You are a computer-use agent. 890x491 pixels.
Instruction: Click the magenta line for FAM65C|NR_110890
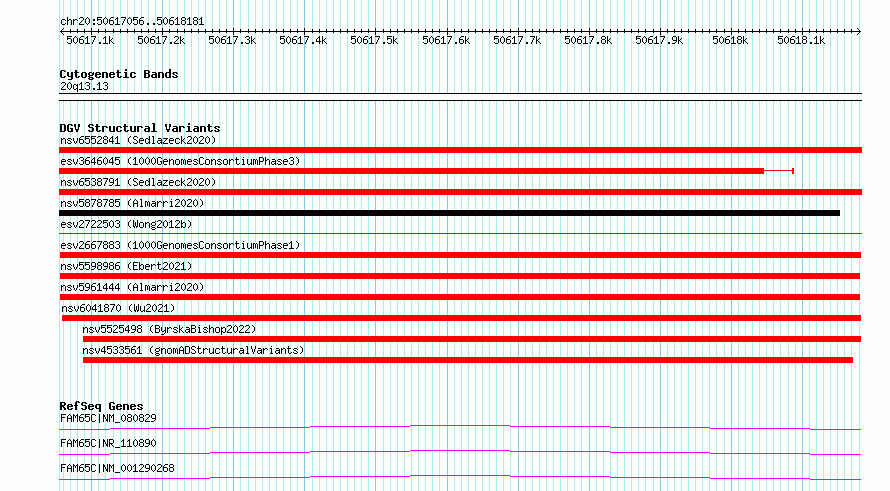460,452
